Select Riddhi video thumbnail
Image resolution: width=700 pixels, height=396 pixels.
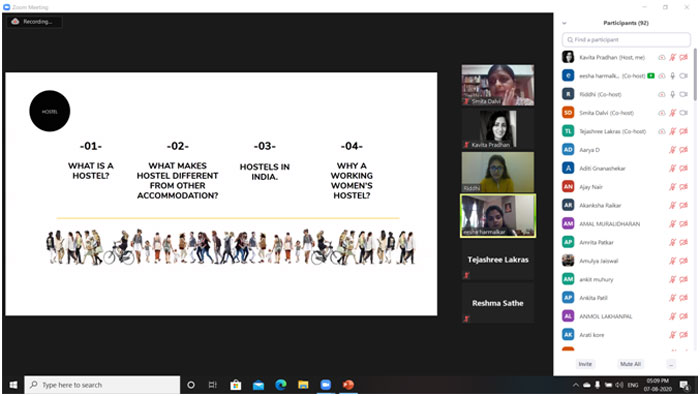[x=498, y=172]
